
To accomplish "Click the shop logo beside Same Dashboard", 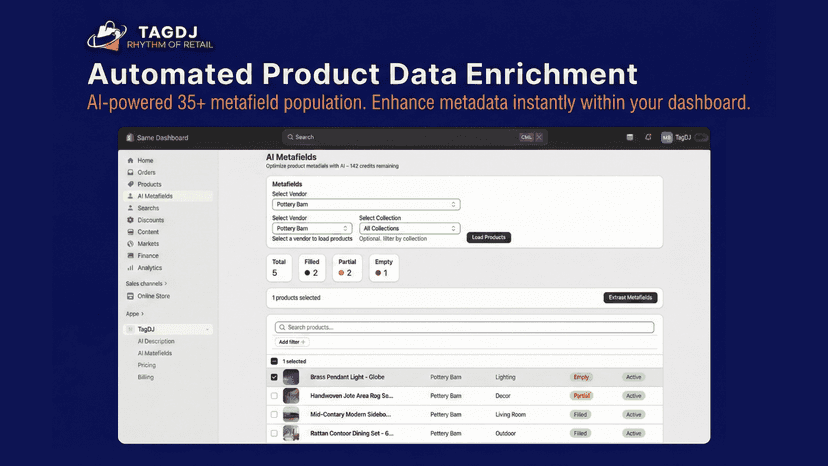I will [130, 137].
